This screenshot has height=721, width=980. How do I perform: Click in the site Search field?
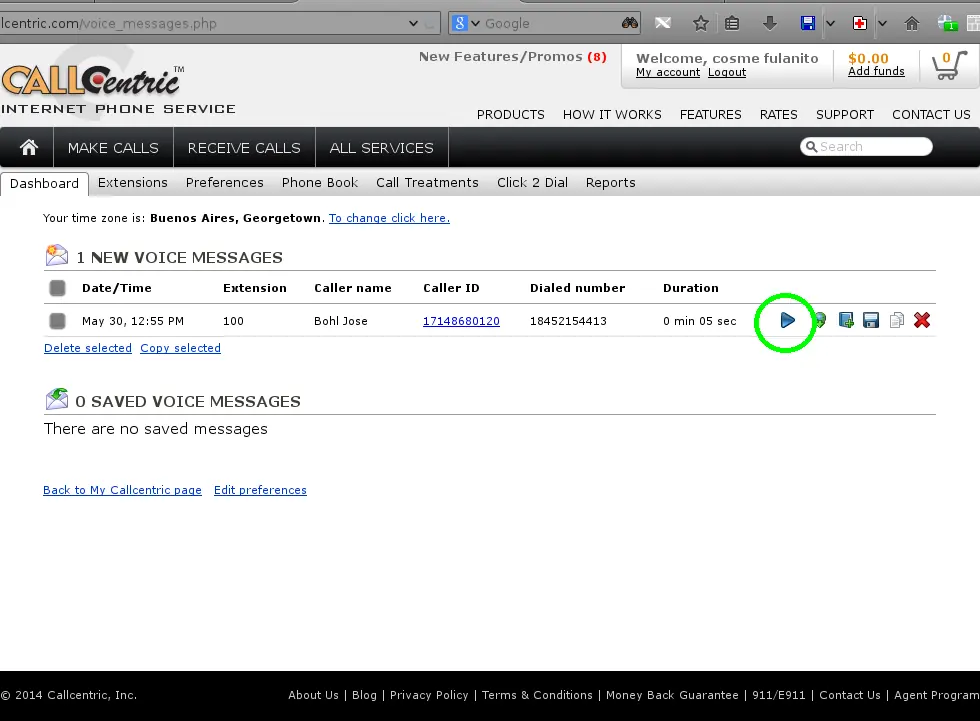(x=866, y=147)
